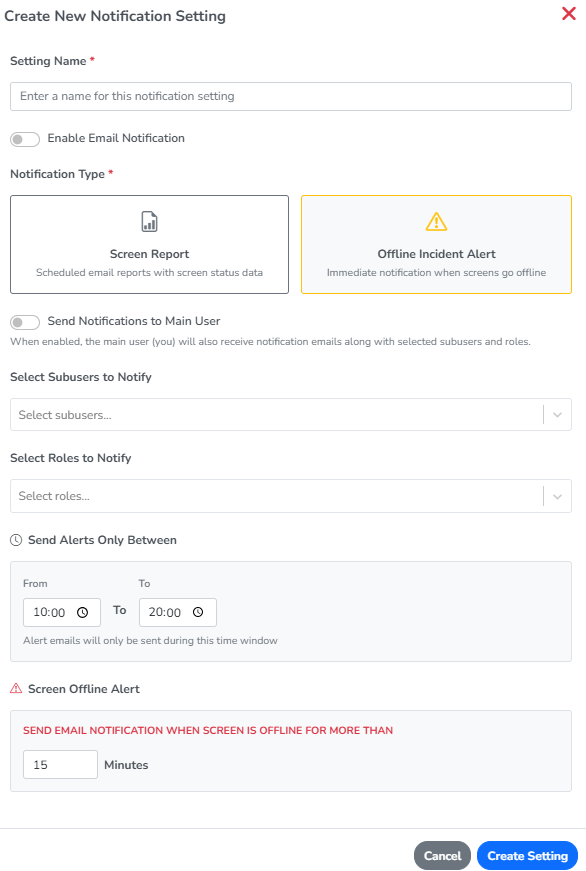Open the clock picker in To time

(198, 612)
